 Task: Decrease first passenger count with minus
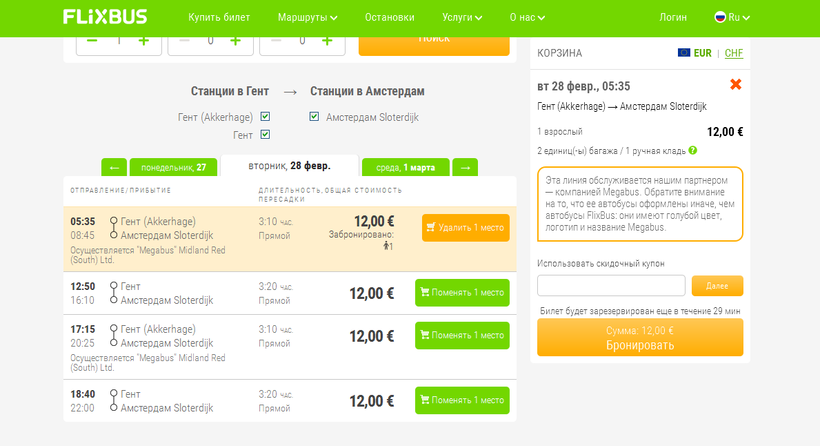coord(93,40)
